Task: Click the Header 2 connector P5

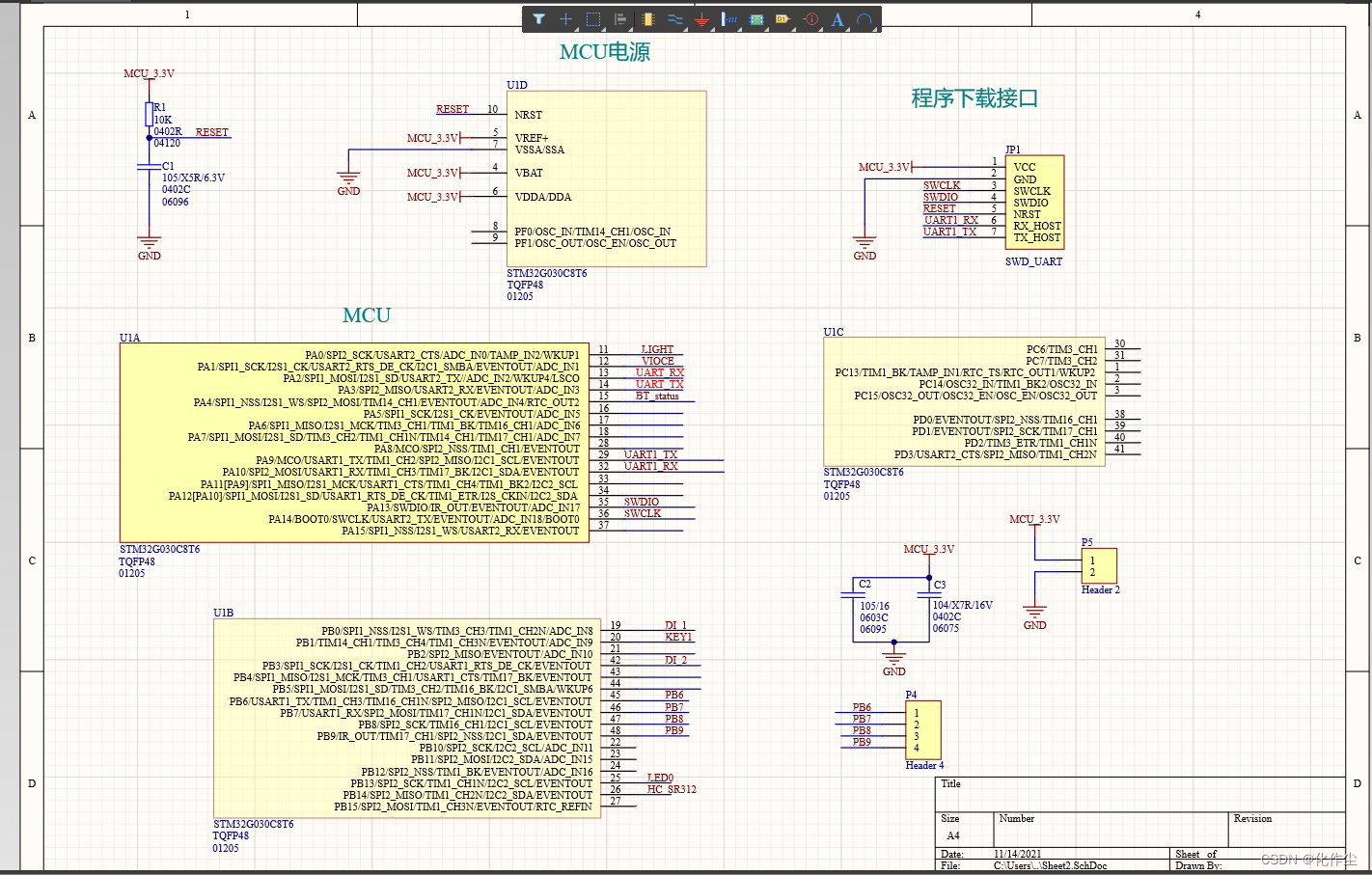Action: tap(1099, 566)
